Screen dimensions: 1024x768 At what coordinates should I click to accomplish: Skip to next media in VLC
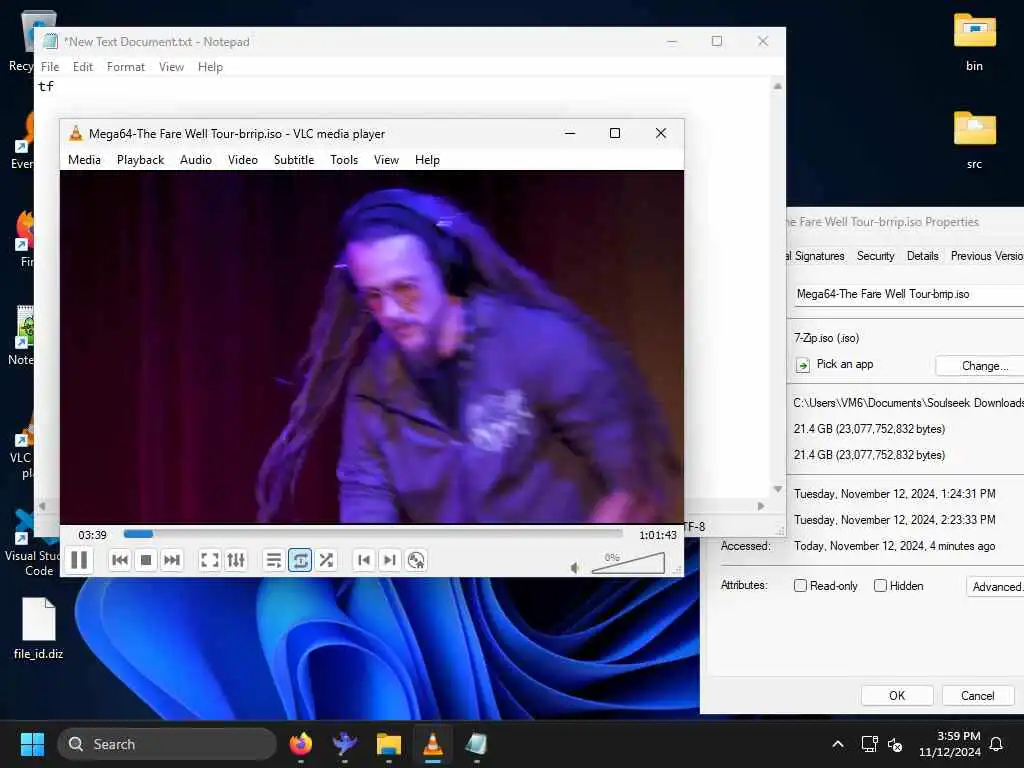172,560
